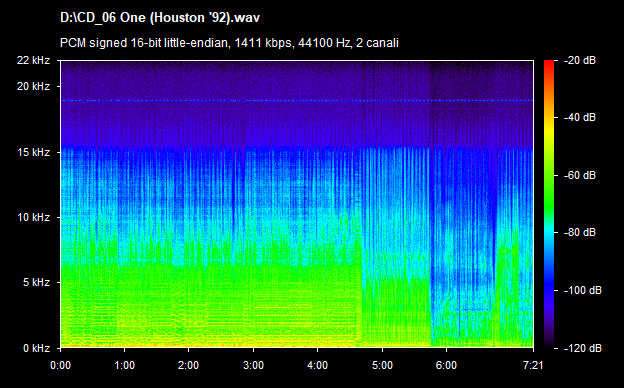
Task: Click the 0:00 time axis marker
Action: coord(60,365)
